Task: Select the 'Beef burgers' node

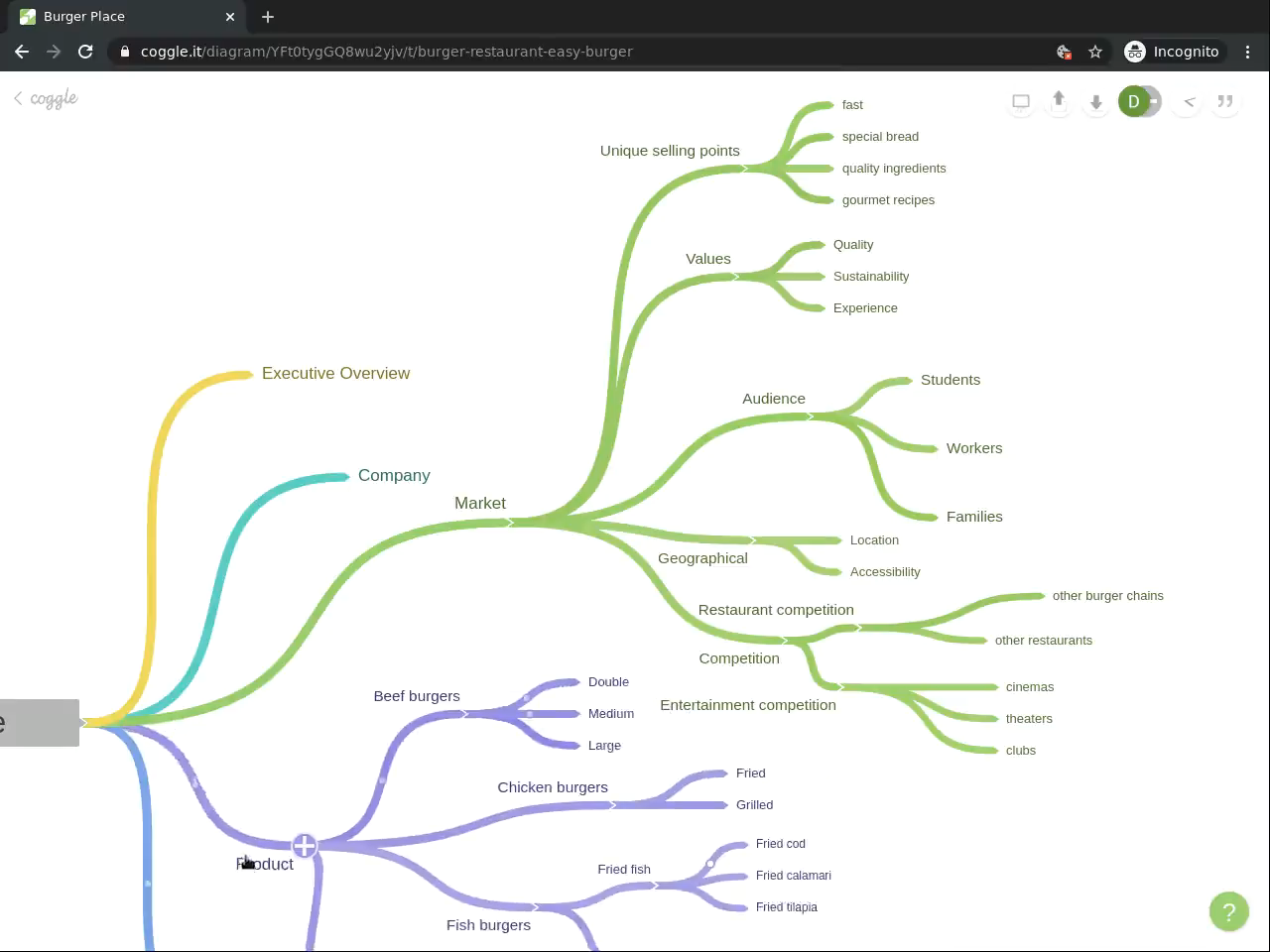Action: tap(417, 696)
